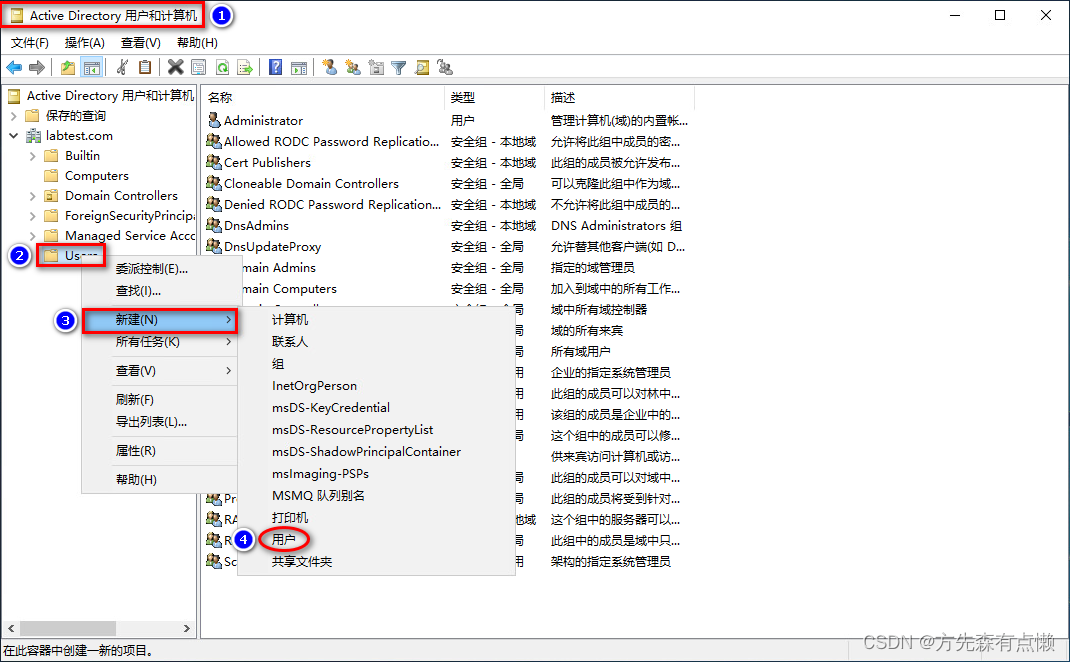Click the Back arrow toolbar icon
Viewport: 1070px width, 662px height.
pyautogui.click(x=14, y=67)
